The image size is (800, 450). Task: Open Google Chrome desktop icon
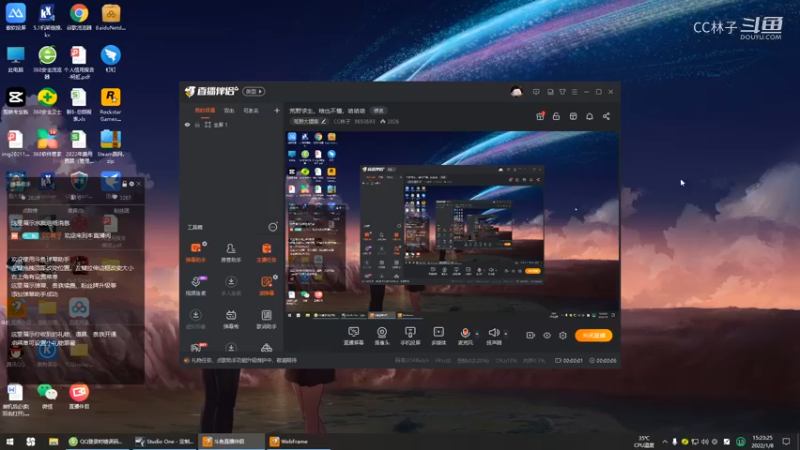(x=79, y=18)
